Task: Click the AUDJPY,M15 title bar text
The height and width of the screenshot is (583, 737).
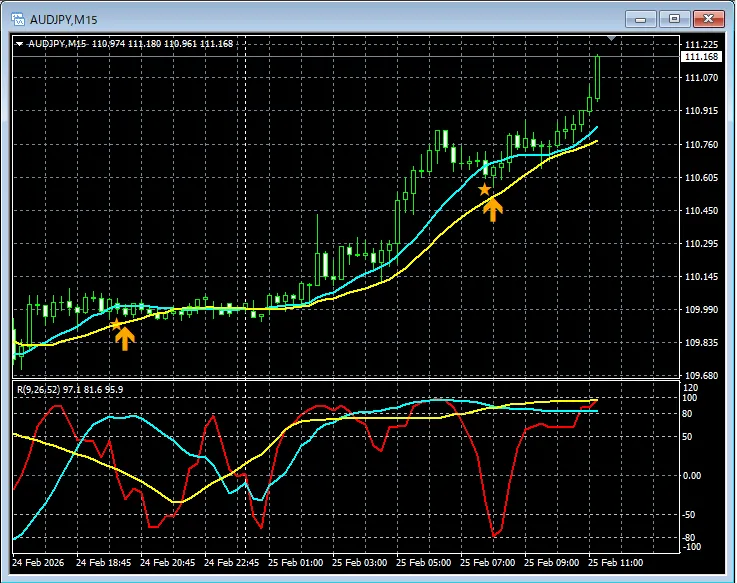Action: pyautogui.click(x=62, y=19)
